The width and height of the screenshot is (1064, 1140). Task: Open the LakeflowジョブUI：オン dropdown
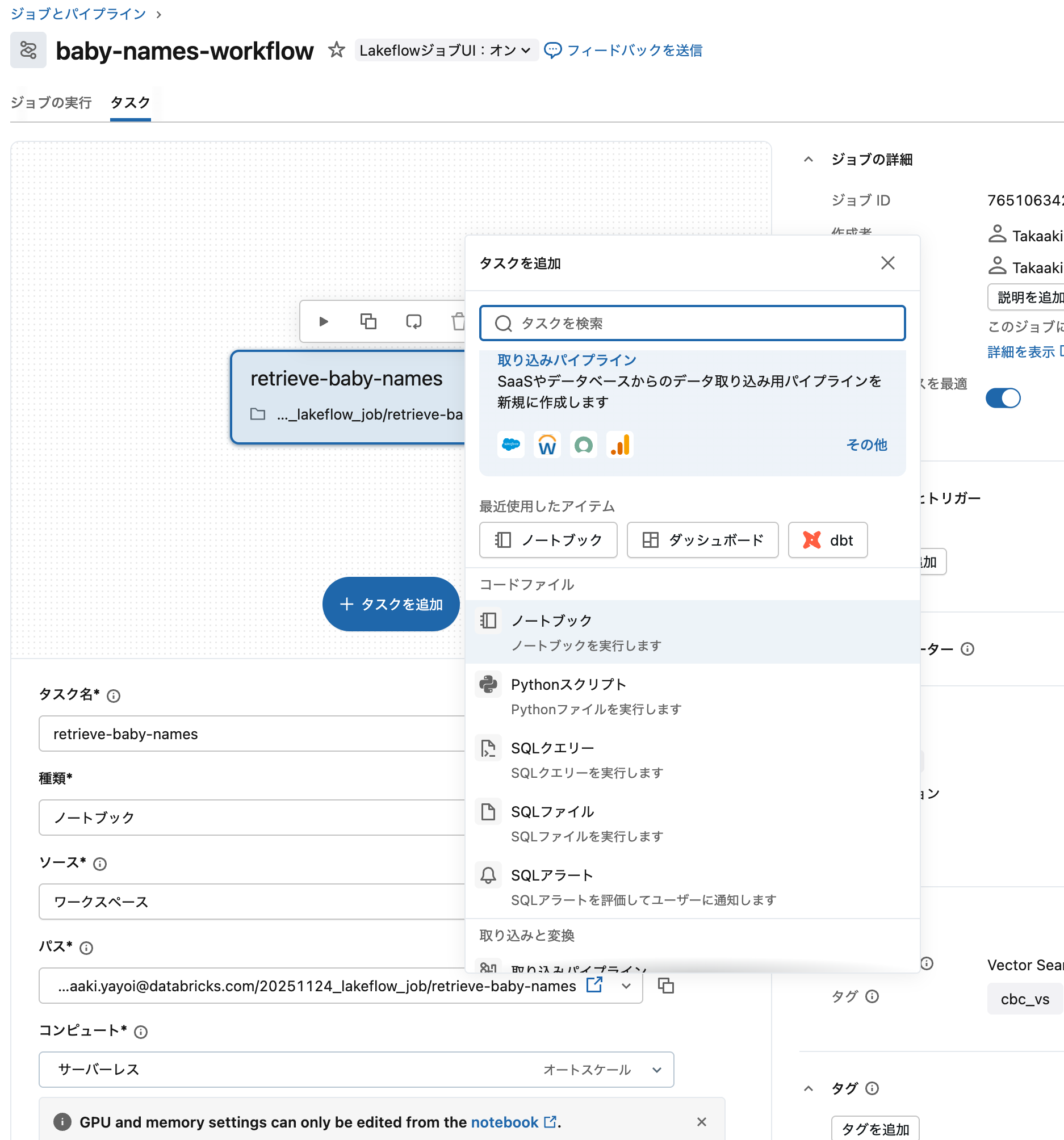coord(446,50)
